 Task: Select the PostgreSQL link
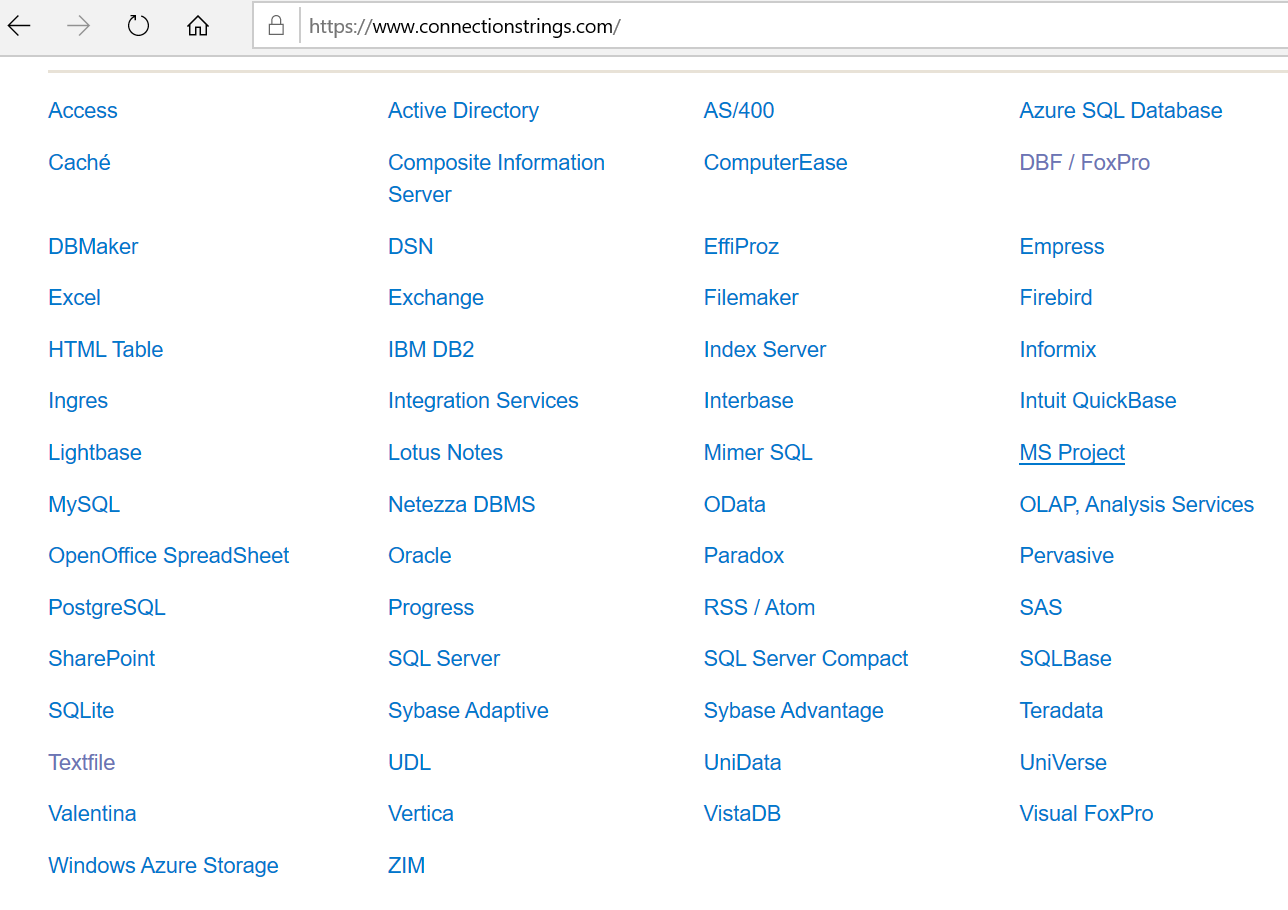pyautogui.click(x=107, y=608)
